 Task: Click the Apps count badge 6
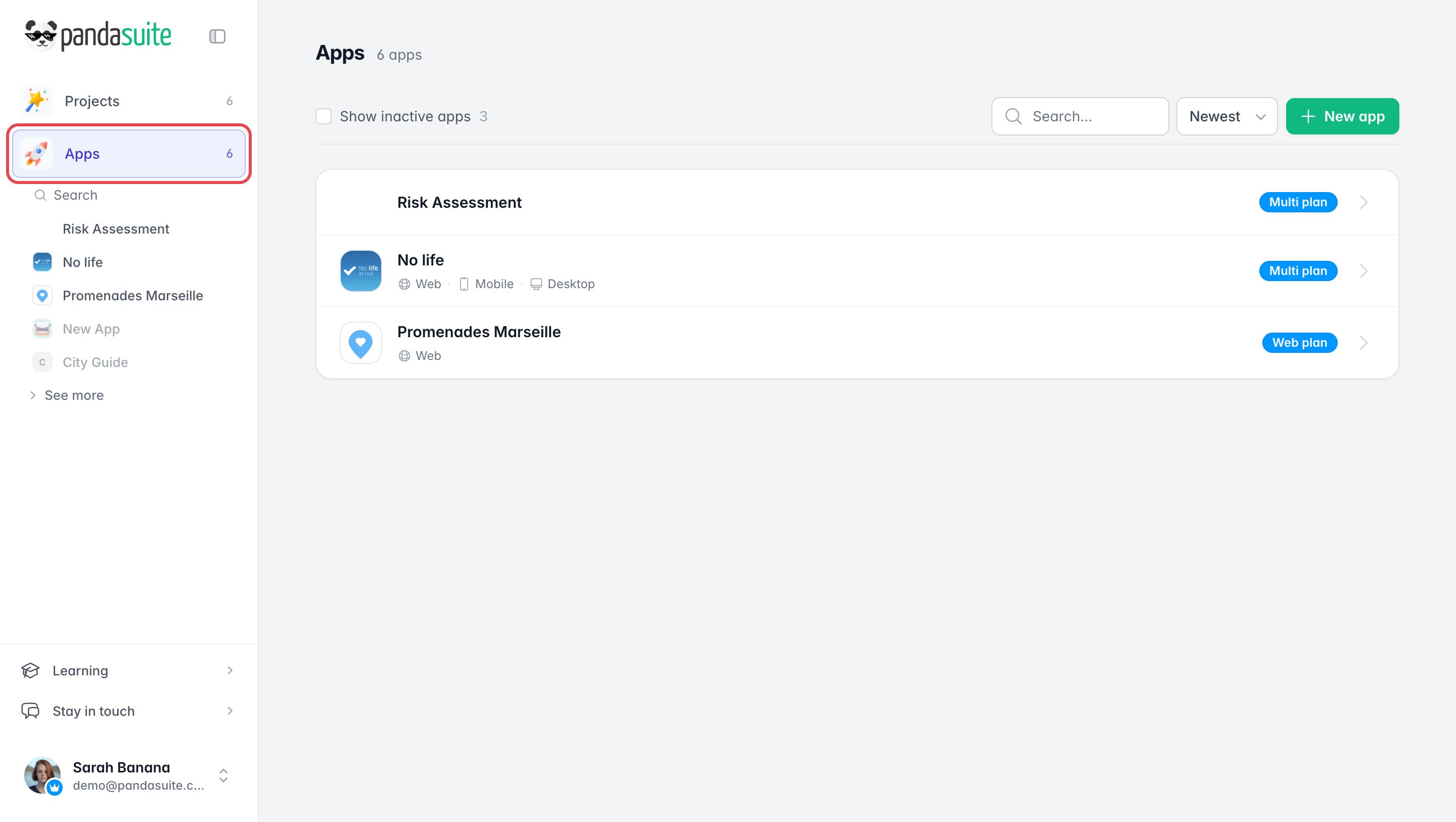230,154
